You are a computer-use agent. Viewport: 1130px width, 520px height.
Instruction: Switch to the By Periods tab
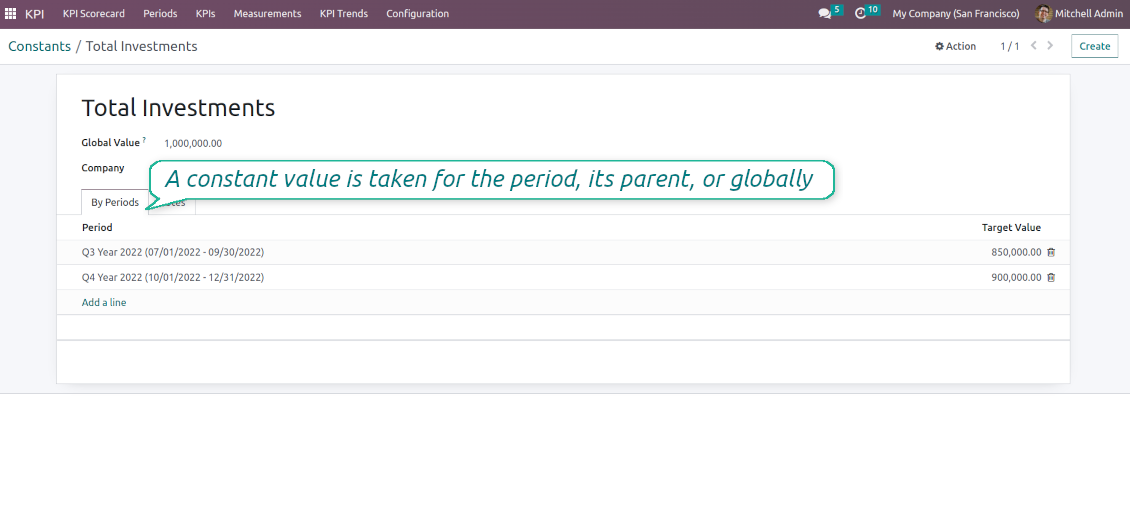click(x=114, y=203)
